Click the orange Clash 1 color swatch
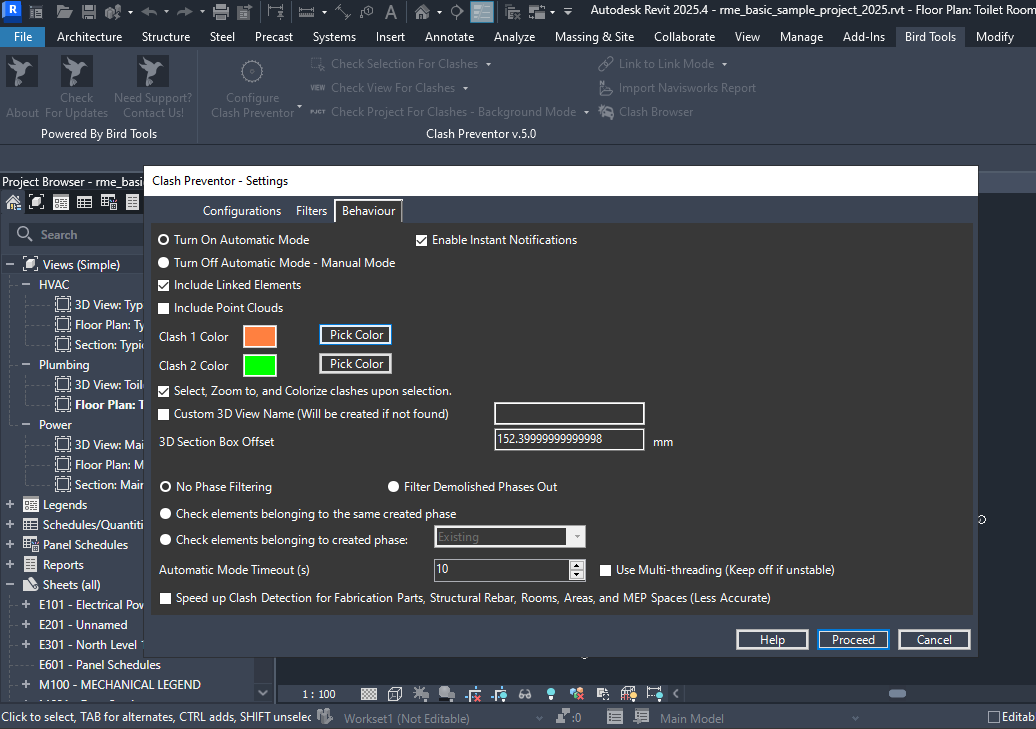This screenshot has width=1036, height=729. tap(260, 336)
